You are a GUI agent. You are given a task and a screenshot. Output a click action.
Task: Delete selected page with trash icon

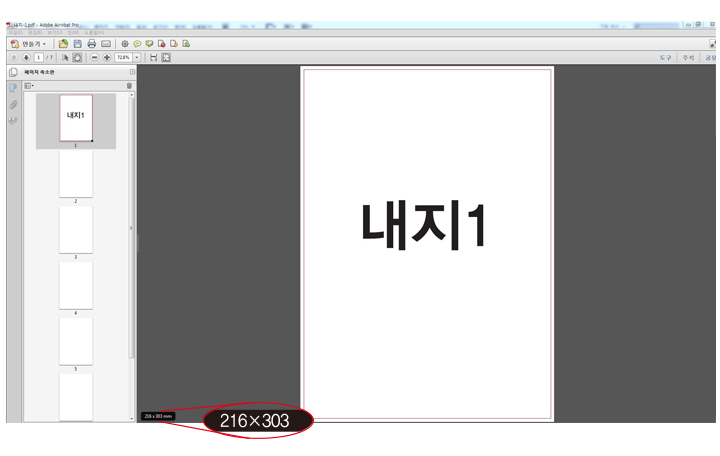(129, 86)
